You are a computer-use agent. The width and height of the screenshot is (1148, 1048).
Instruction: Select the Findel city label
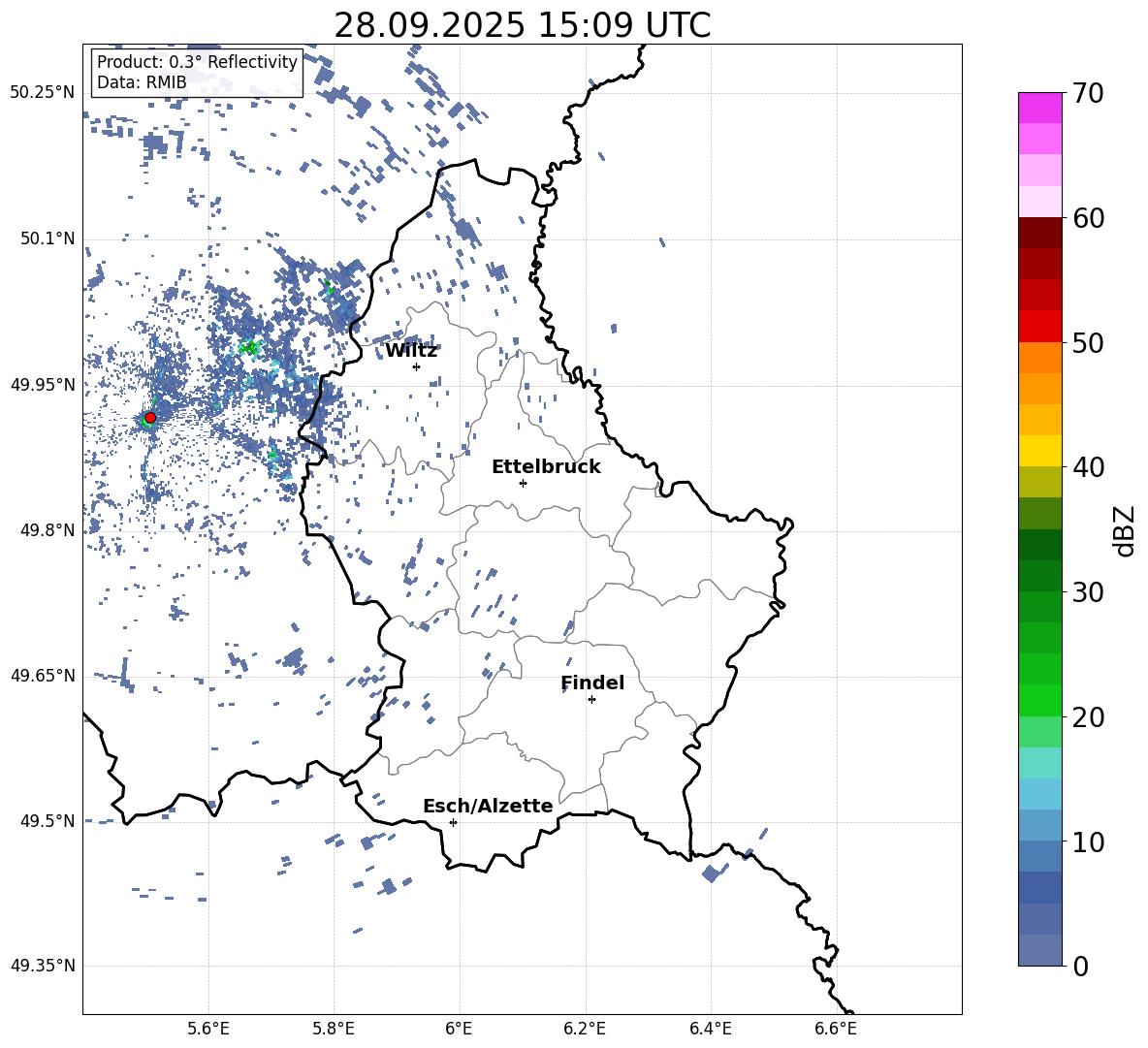592,683
